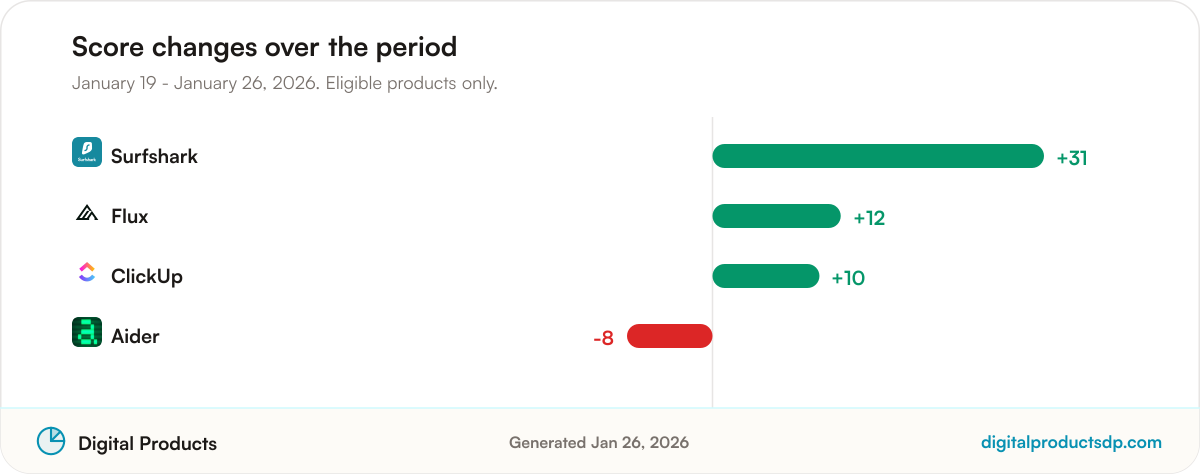Screen dimensions: 1200x474
Task: Click the Digital Products pie chart logo
Action: tap(51, 441)
